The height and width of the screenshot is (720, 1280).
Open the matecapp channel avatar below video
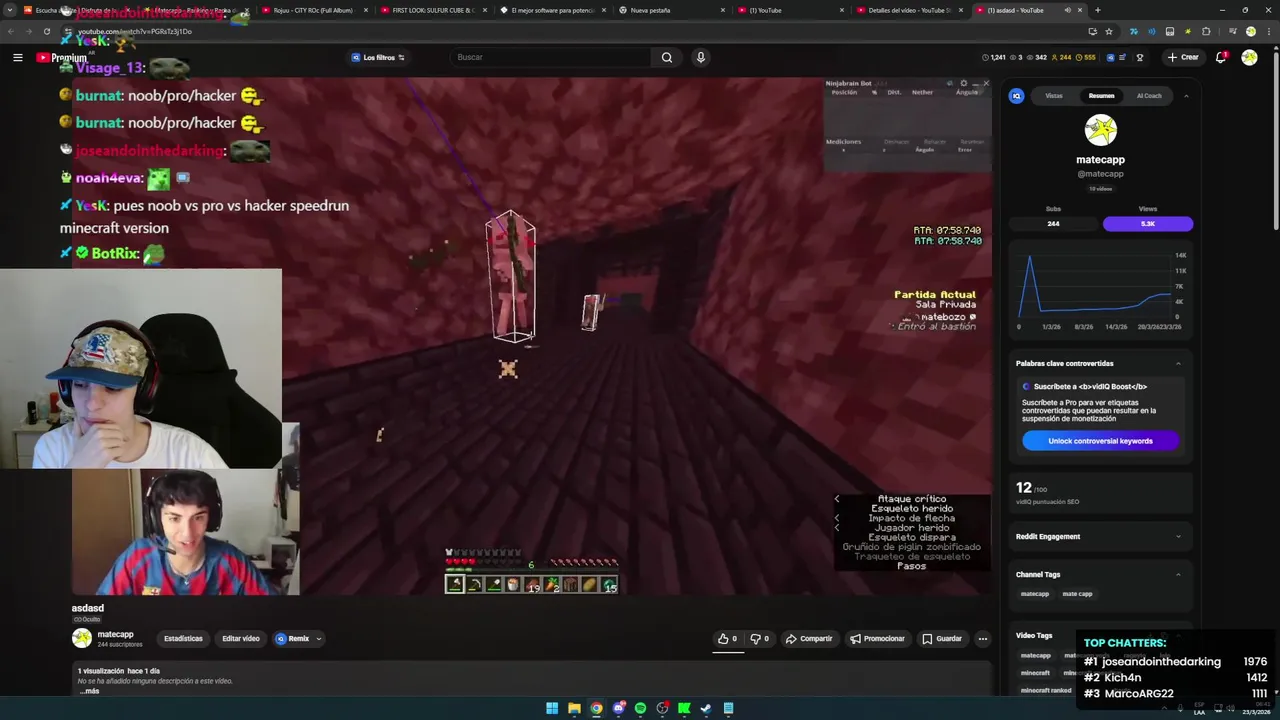[82, 638]
